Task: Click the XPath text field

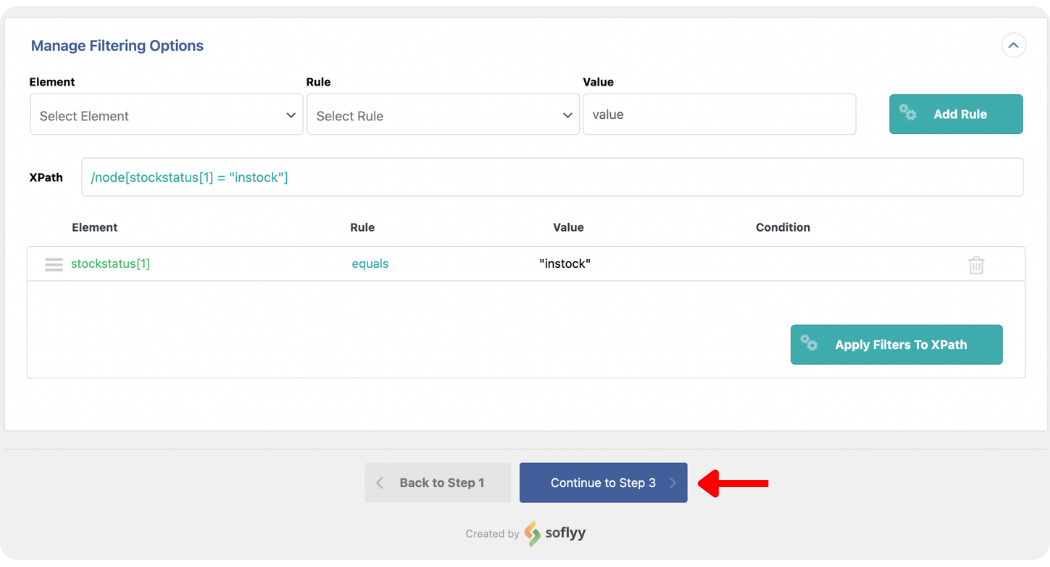Action: tap(552, 177)
